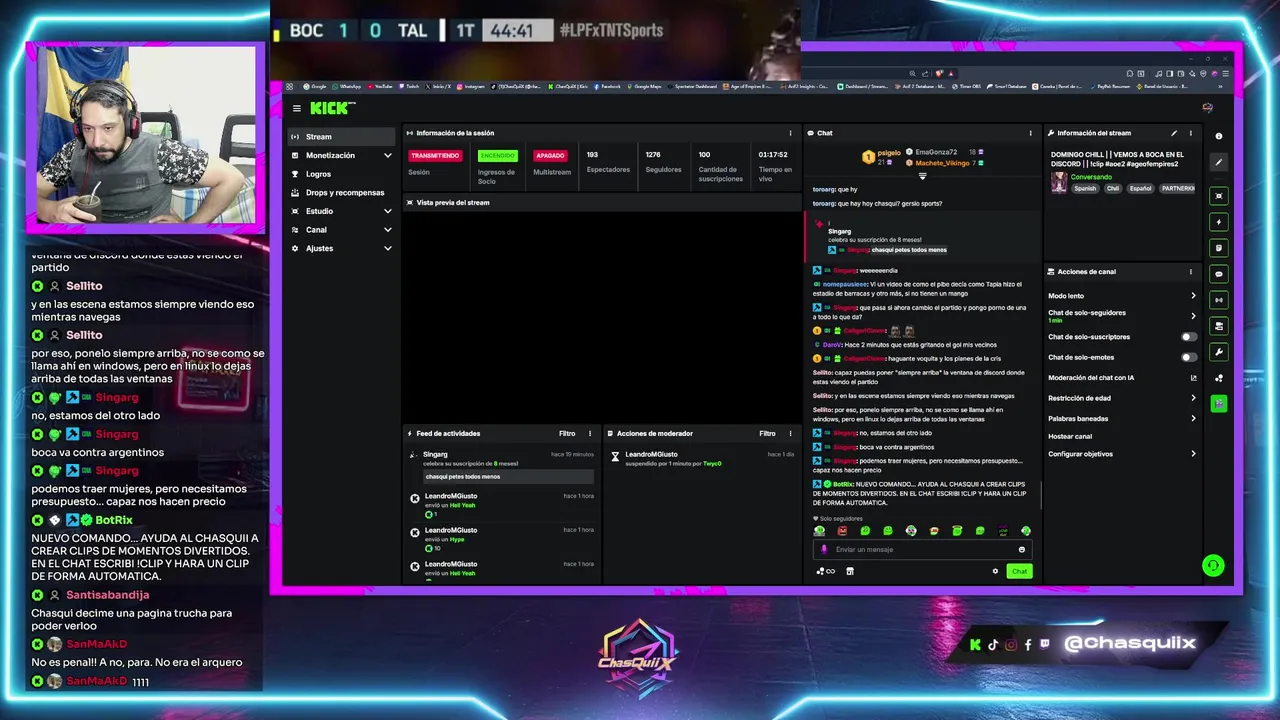Expand the Estudio sidebar menu

point(341,211)
